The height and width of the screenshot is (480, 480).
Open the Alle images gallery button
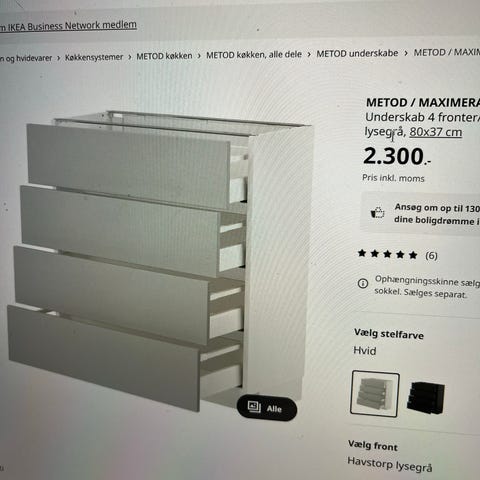click(267, 407)
